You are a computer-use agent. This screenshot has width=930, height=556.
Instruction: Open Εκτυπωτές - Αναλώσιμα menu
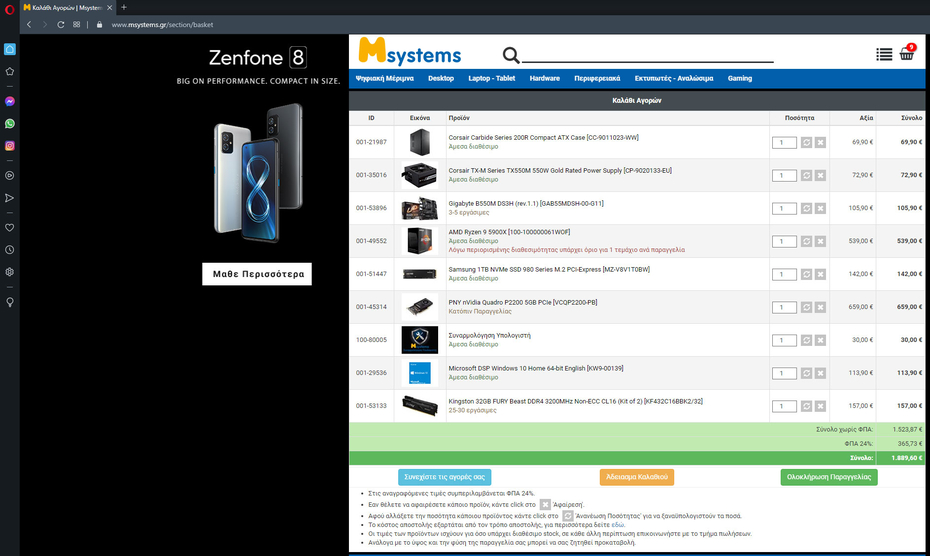click(x=674, y=78)
